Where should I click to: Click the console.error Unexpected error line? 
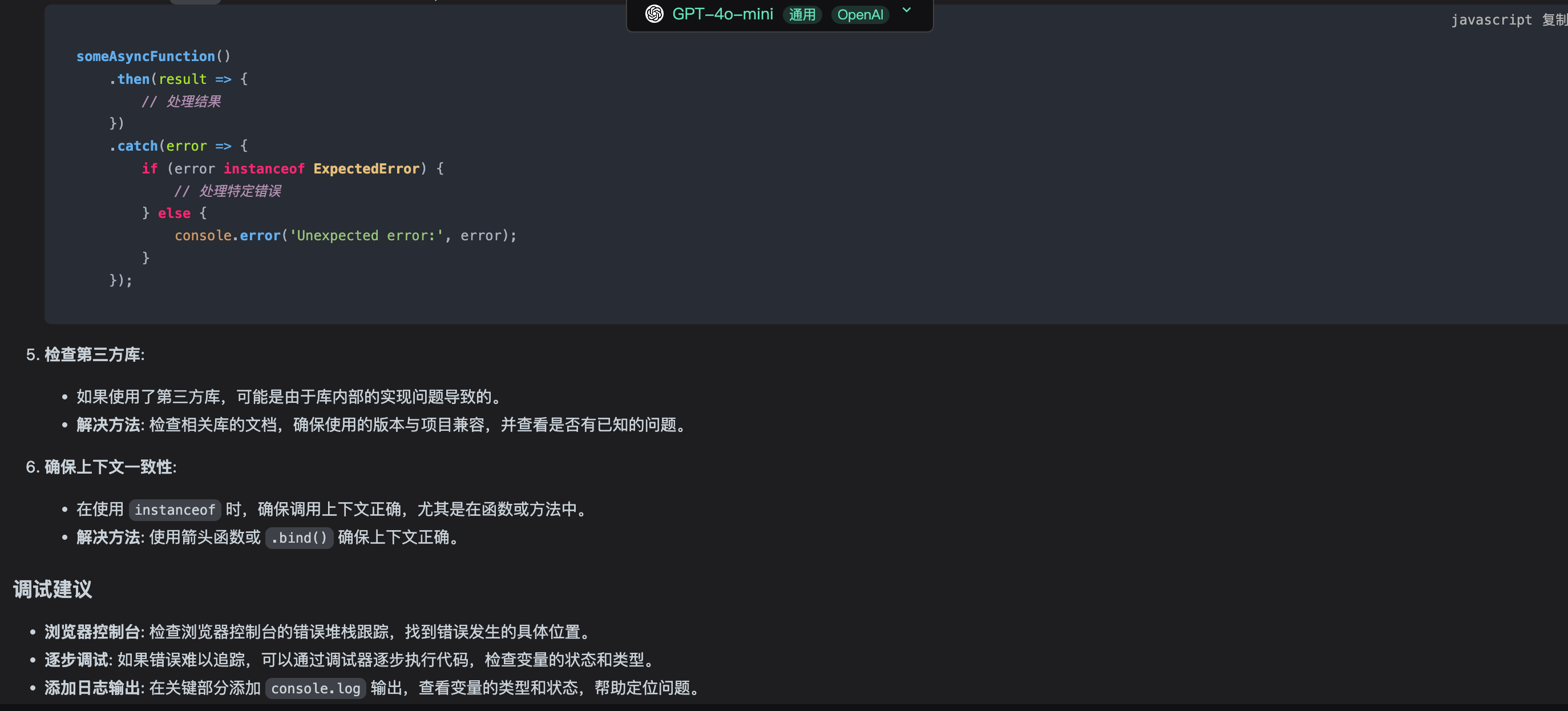346,236
